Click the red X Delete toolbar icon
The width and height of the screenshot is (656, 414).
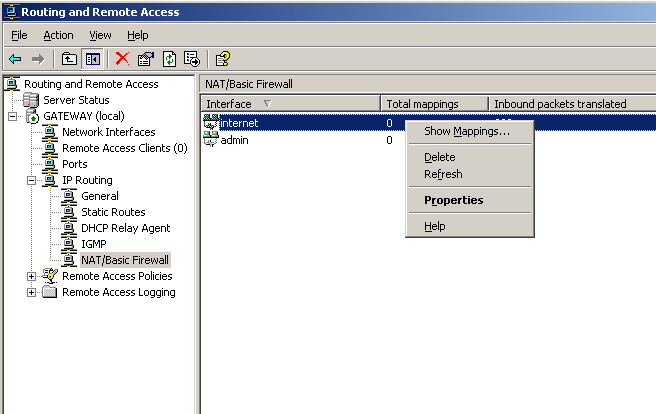click(122, 59)
